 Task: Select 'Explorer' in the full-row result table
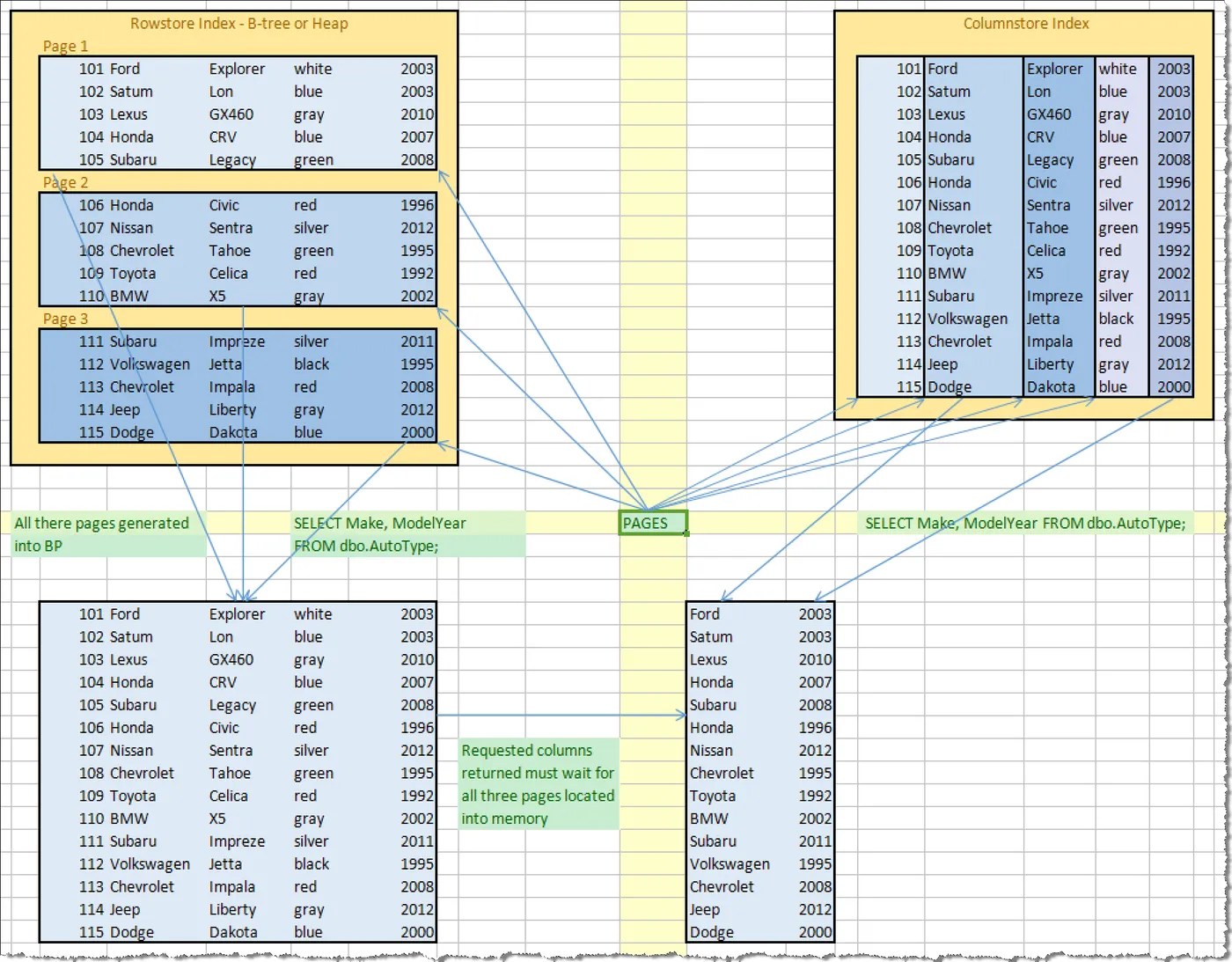237,614
